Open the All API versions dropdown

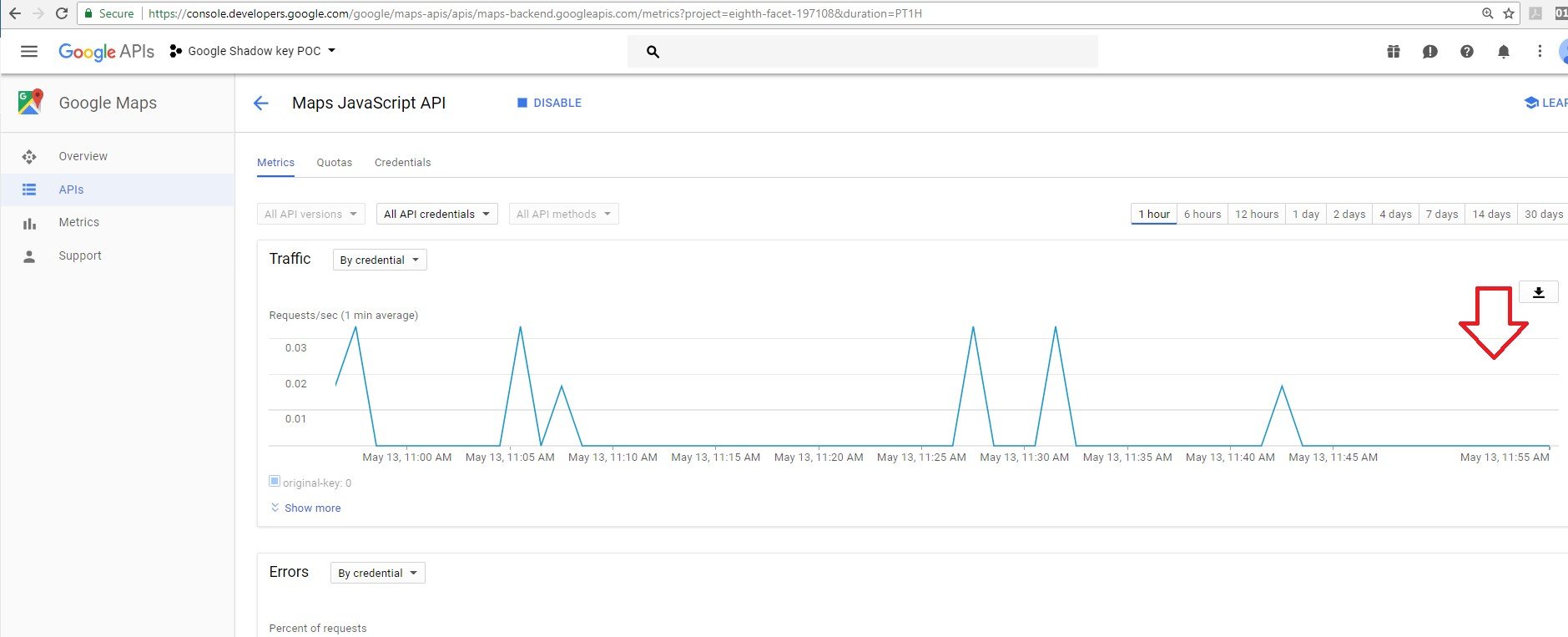click(x=311, y=214)
